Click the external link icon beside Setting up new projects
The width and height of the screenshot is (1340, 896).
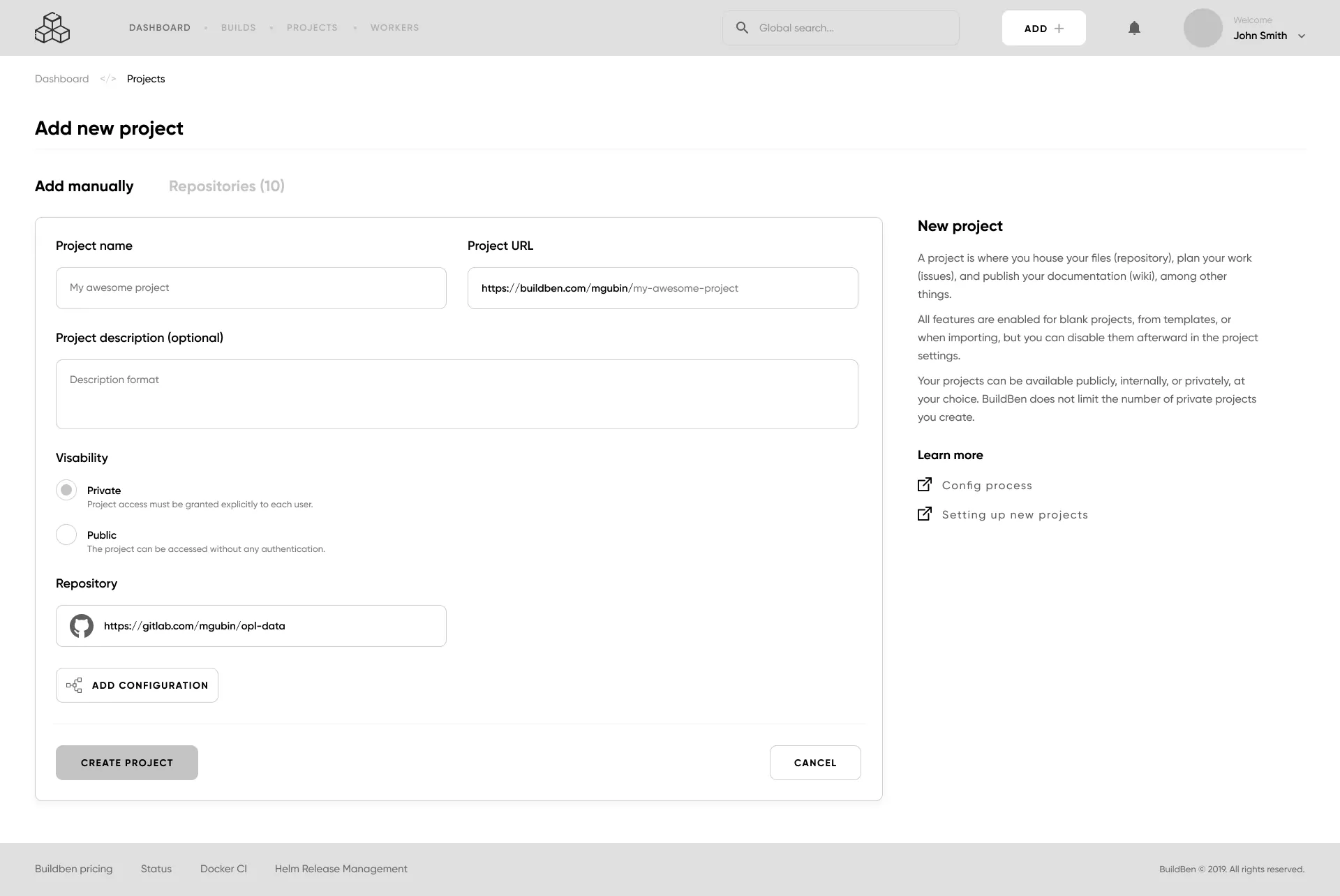pyautogui.click(x=924, y=513)
